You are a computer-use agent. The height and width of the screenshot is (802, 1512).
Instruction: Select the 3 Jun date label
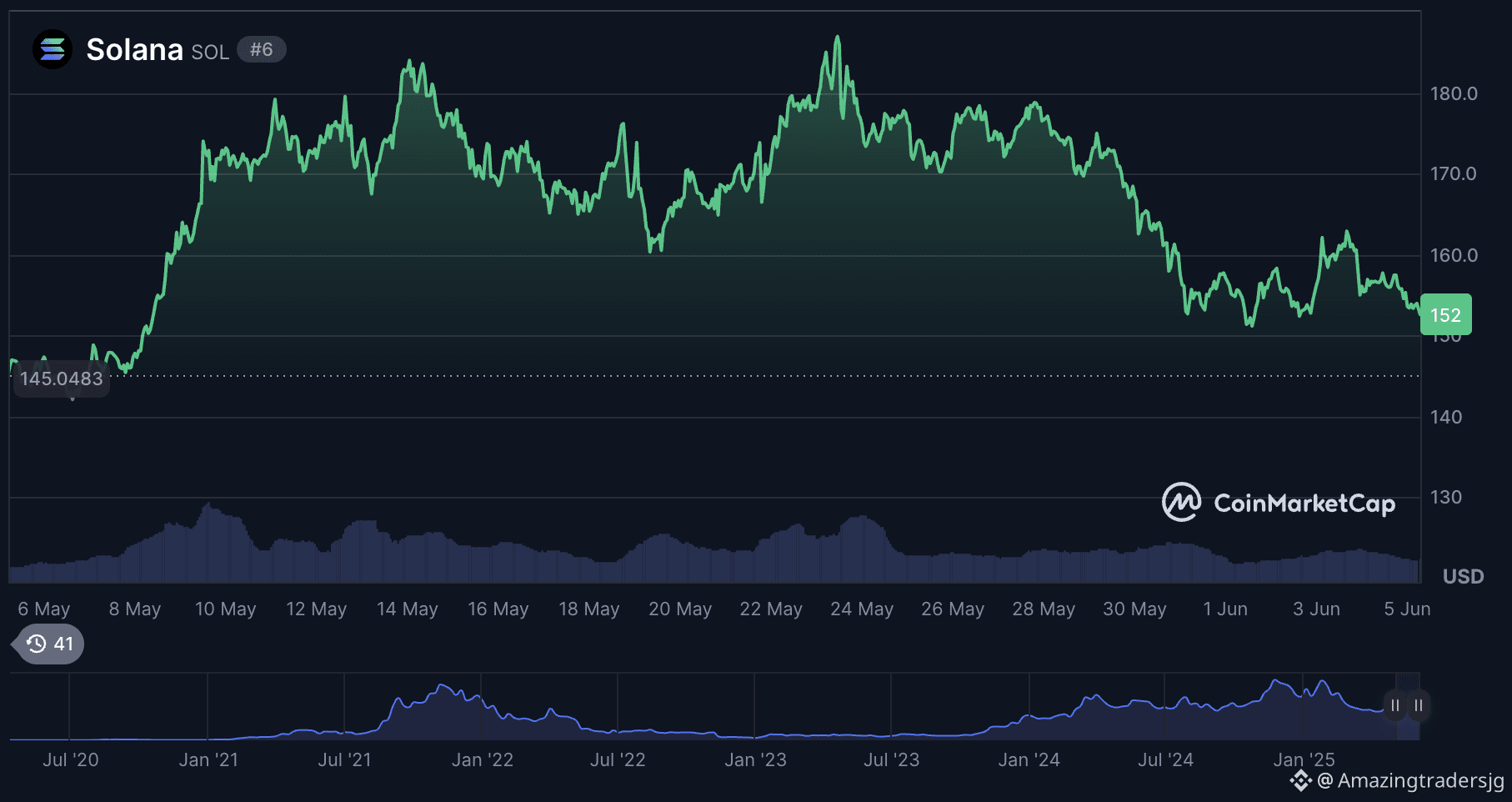pyautogui.click(x=1316, y=609)
